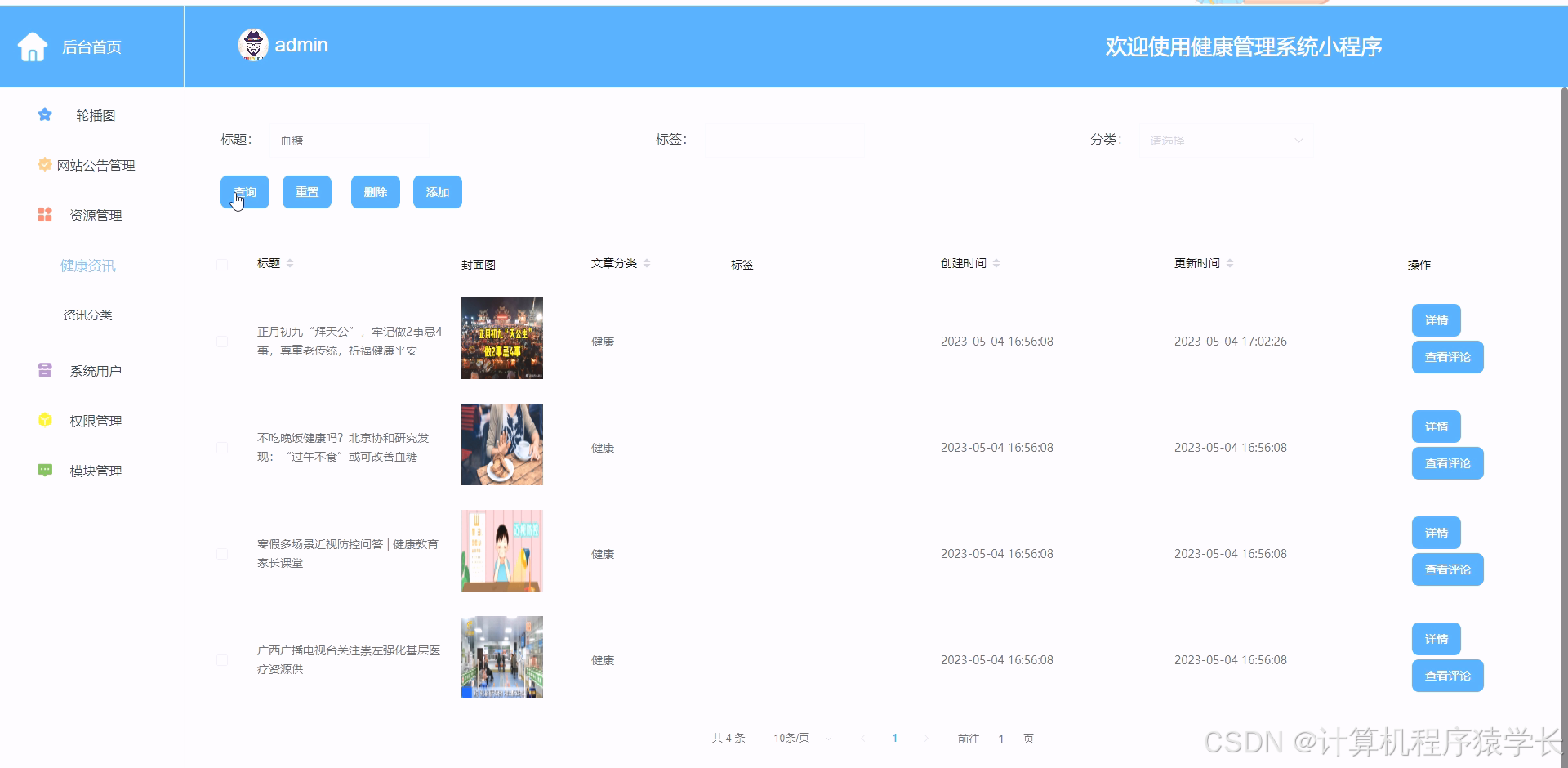Sort by 标题 column arrows
Screen dimensions: 1568x768
[290, 263]
